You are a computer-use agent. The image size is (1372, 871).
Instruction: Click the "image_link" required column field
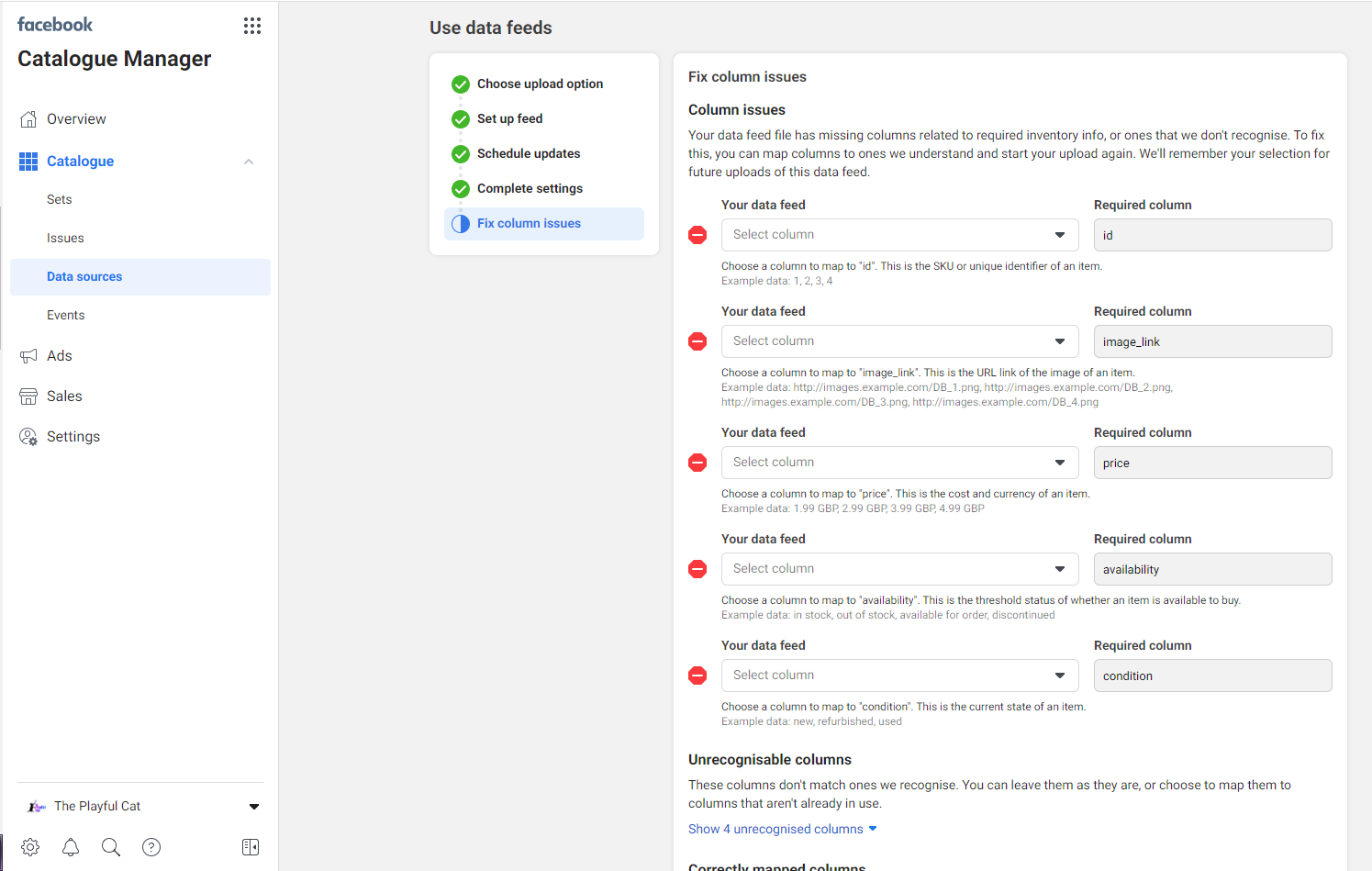pyautogui.click(x=1212, y=341)
